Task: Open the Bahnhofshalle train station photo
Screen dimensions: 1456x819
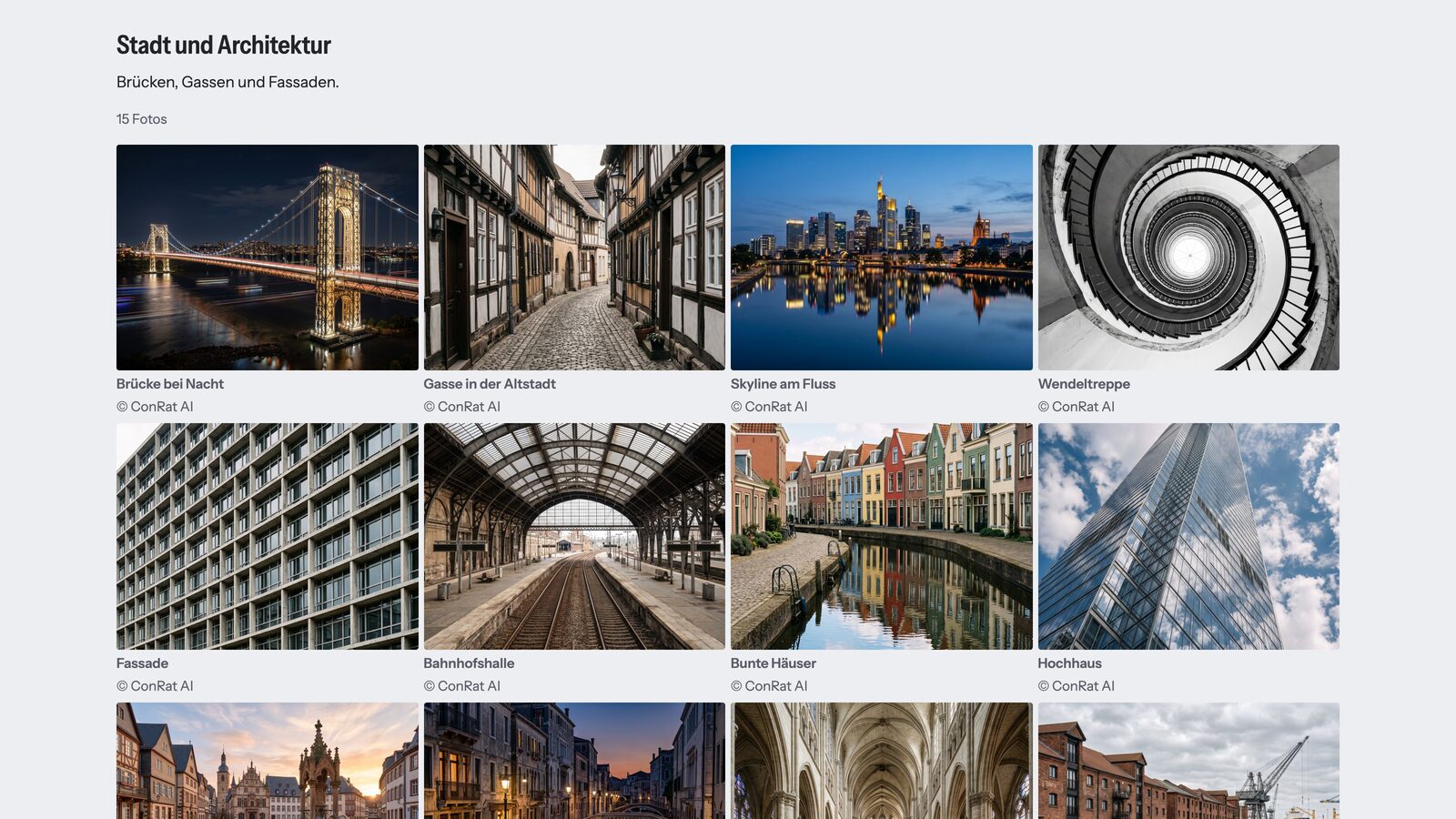Action: pyautogui.click(x=574, y=536)
